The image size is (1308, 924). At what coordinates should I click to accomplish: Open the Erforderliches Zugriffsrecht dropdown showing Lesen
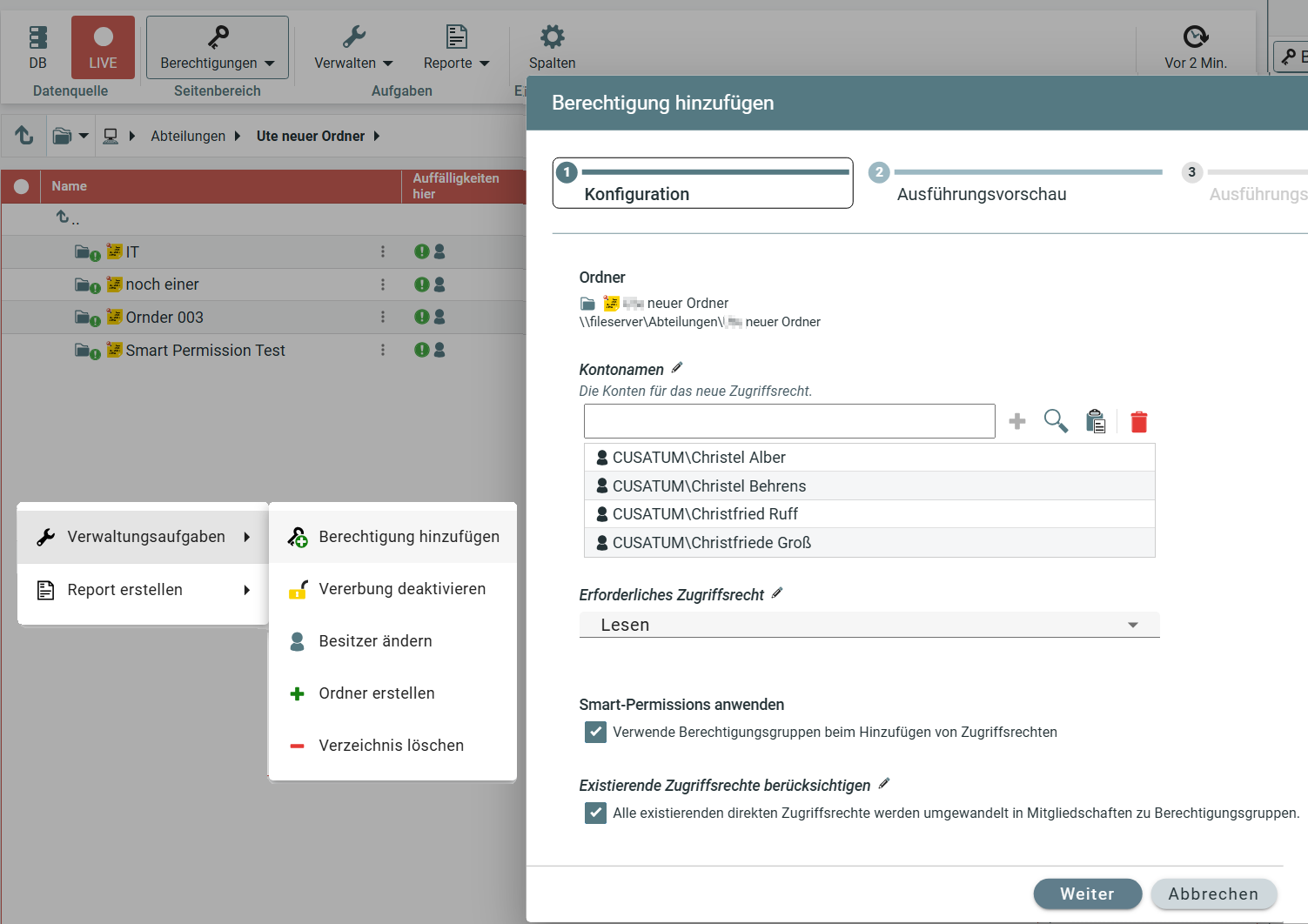coord(869,625)
